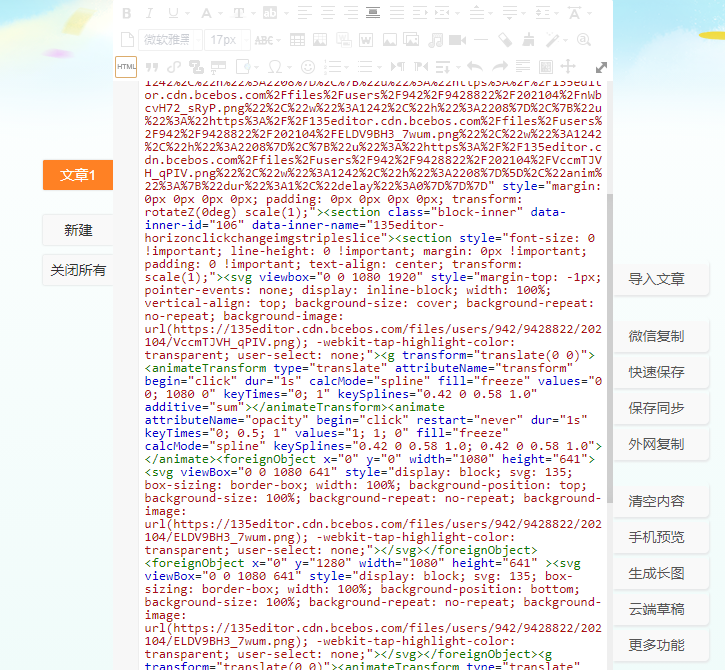Click the paragraph spacing before icon
725x670 pixels.
[x=477, y=13]
